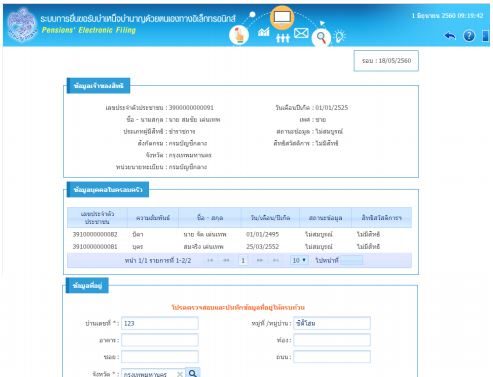The width and height of the screenshot is (493, 377).
Task: Click owner birth date 01/01/2525
Action: [x=332, y=108]
